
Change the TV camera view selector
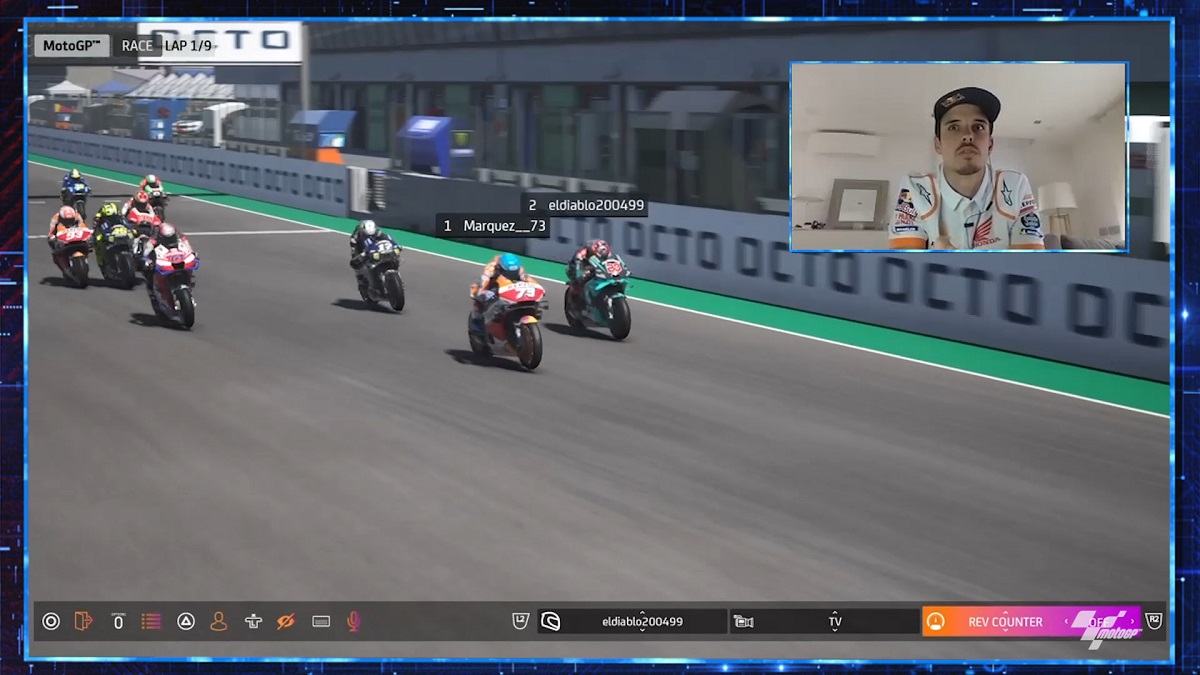click(x=825, y=621)
